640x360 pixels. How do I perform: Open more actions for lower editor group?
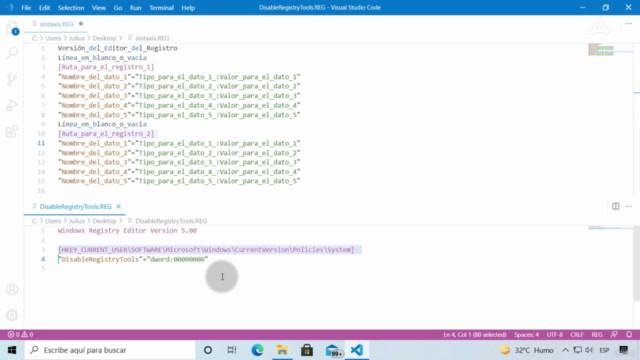click(x=629, y=206)
